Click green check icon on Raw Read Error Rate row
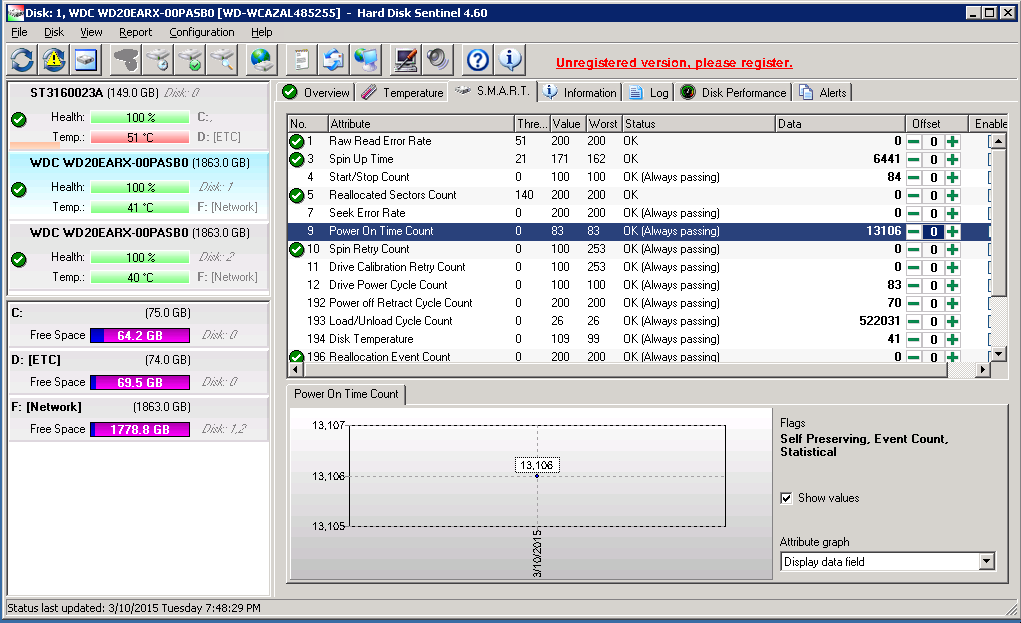The image size is (1021, 623). point(297,141)
